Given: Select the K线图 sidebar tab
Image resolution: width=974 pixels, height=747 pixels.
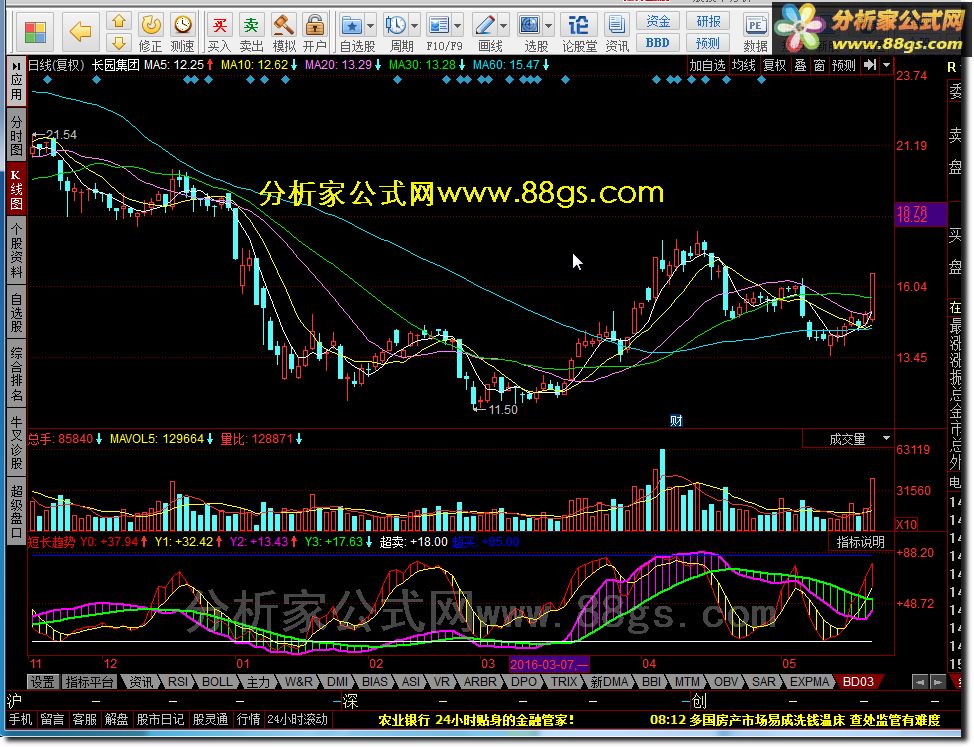Looking at the screenshot, I should [16, 190].
